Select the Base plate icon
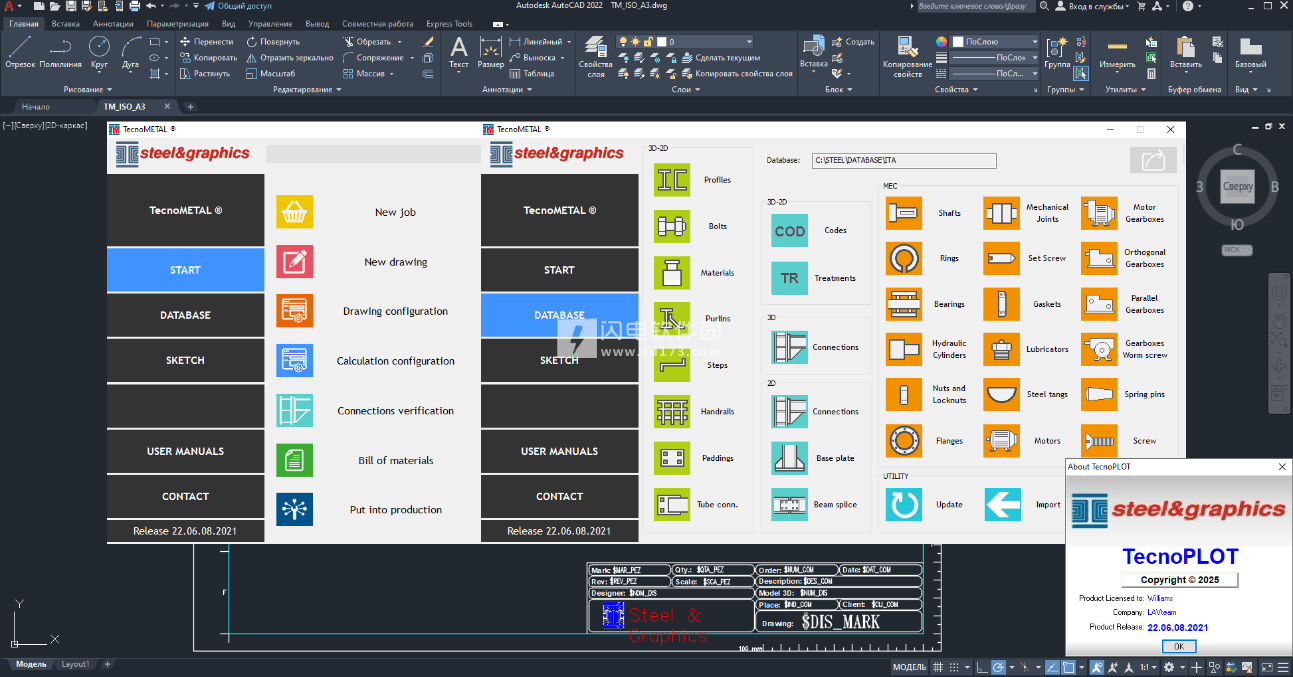Screen dimensions: 1293x677 pos(789,458)
